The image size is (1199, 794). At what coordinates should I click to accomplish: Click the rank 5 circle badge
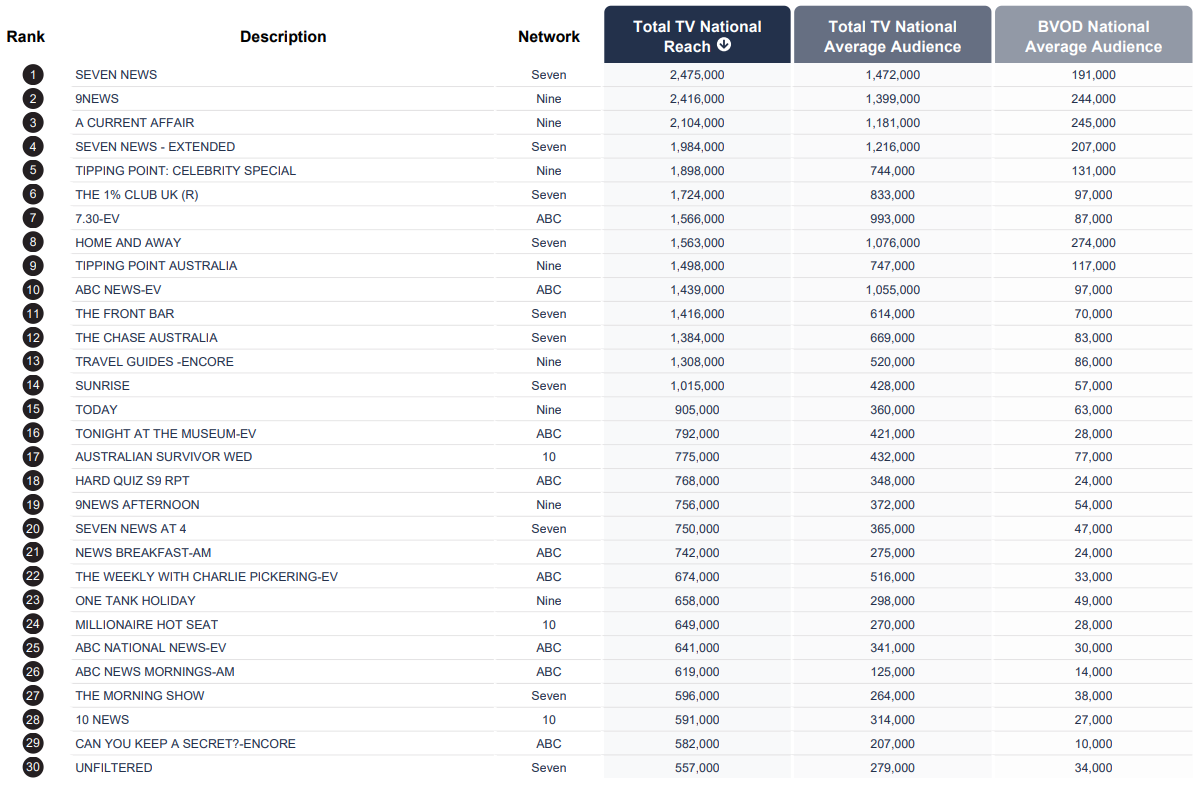34,170
